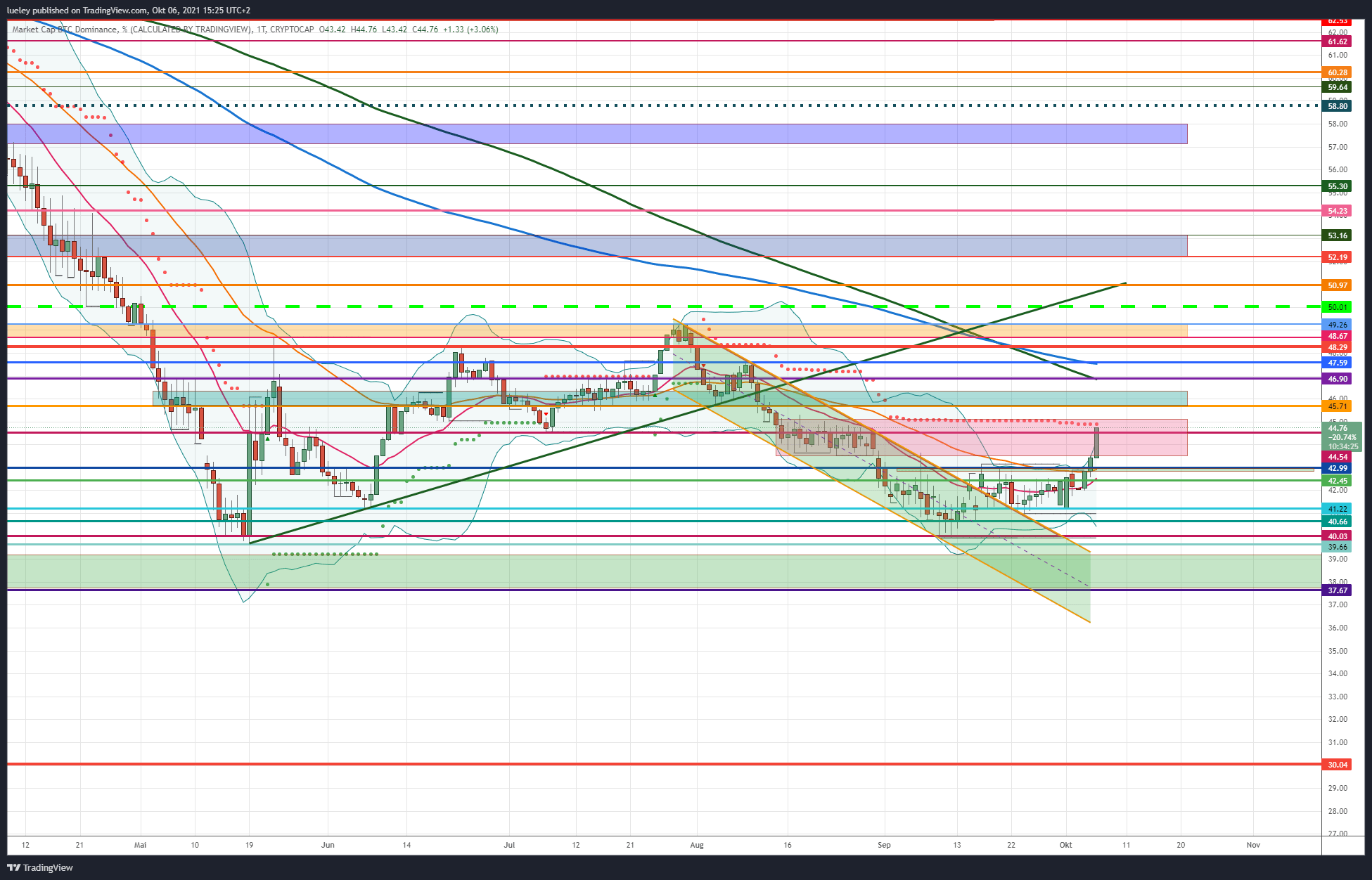The width and height of the screenshot is (1372, 880).
Task: Click the TradingView logo at bottom left
Action: [40, 867]
